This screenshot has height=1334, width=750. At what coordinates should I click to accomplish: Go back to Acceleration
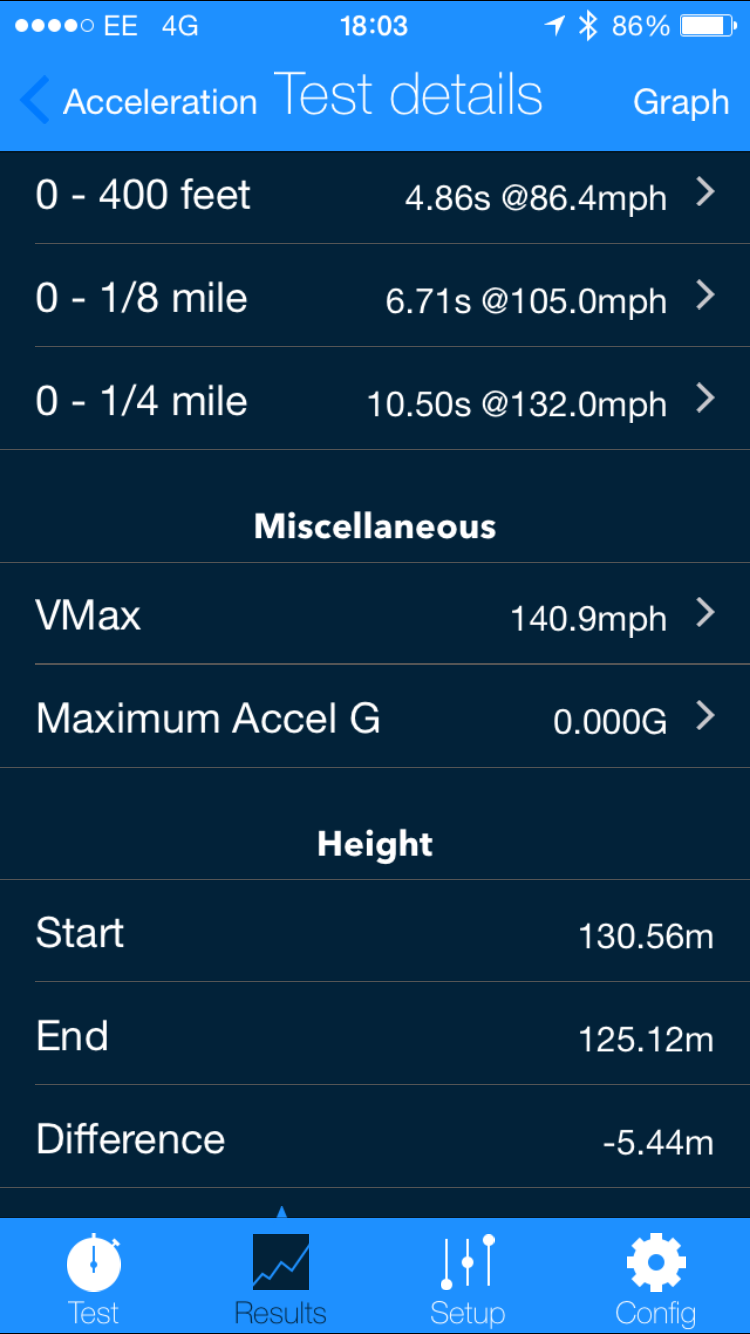point(160,102)
